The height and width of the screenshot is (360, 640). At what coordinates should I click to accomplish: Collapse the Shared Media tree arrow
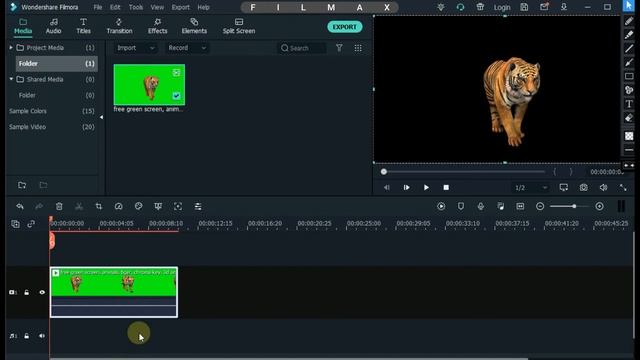11,79
